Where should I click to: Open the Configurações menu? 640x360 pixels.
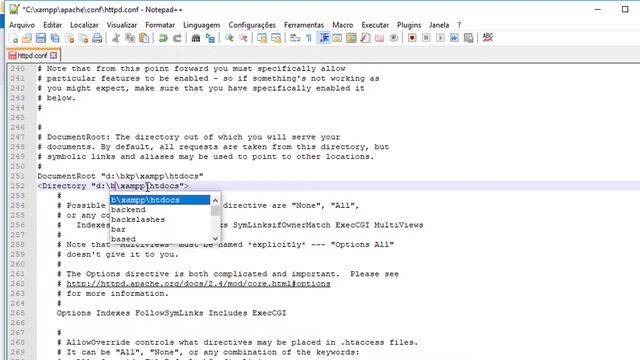click(252, 25)
